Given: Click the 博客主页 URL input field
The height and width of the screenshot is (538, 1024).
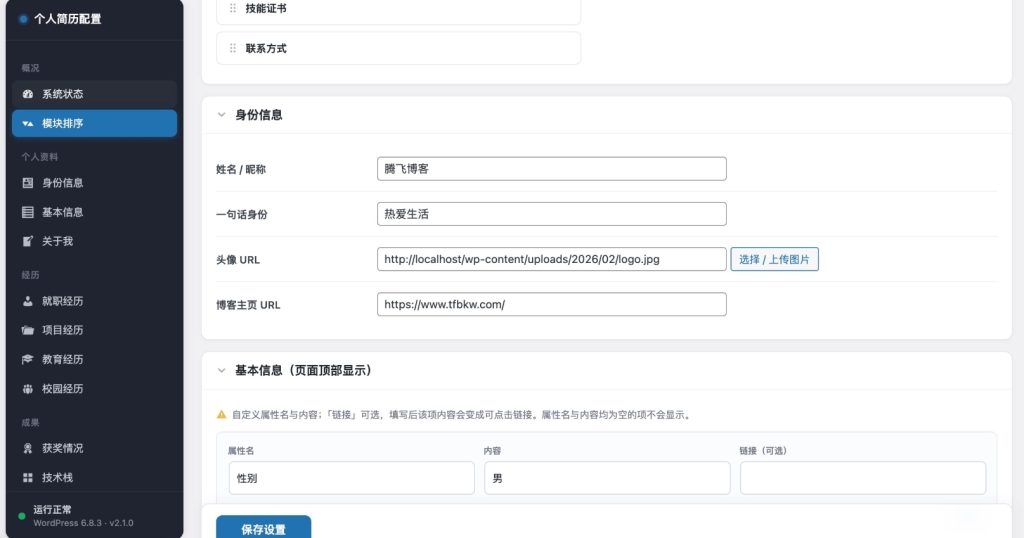Looking at the screenshot, I should pos(551,304).
